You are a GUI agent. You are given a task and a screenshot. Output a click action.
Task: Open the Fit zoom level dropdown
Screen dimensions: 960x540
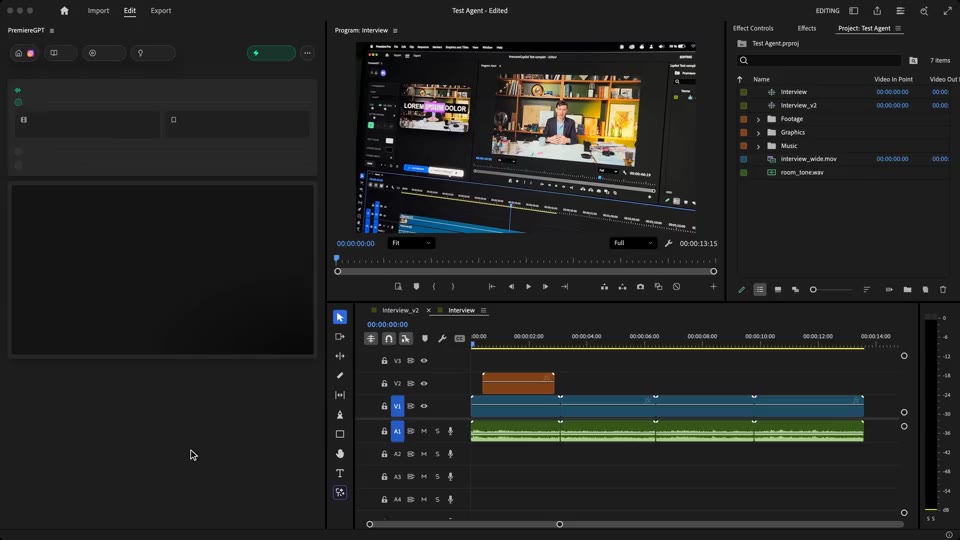click(x=411, y=243)
